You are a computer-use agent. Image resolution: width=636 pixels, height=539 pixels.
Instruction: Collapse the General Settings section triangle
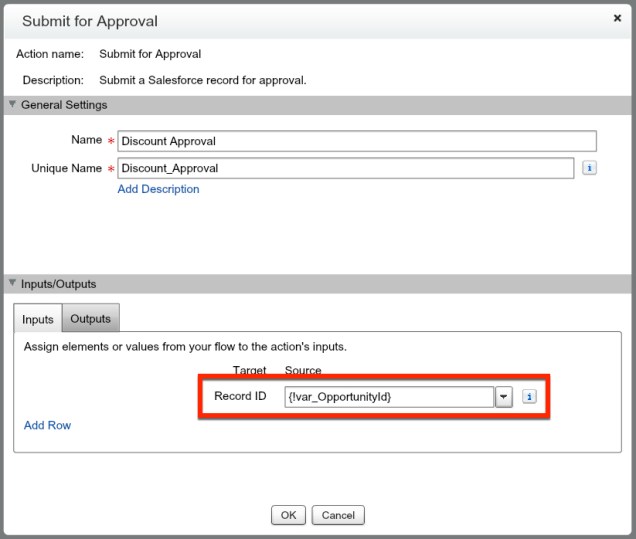(12, 105)
